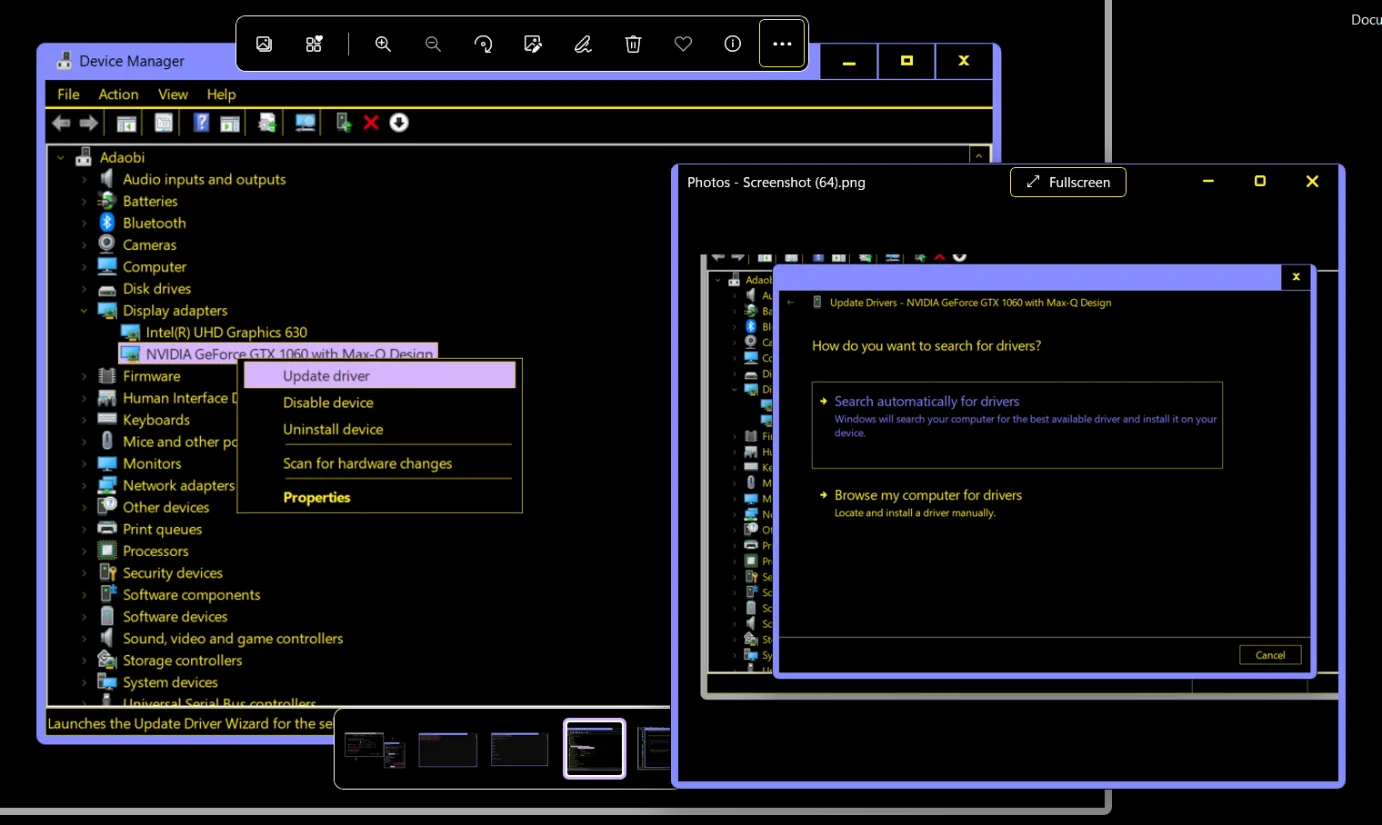Click the black circle down-arrow toolbar icon
1382x825 pixels.
pos(399,122)
